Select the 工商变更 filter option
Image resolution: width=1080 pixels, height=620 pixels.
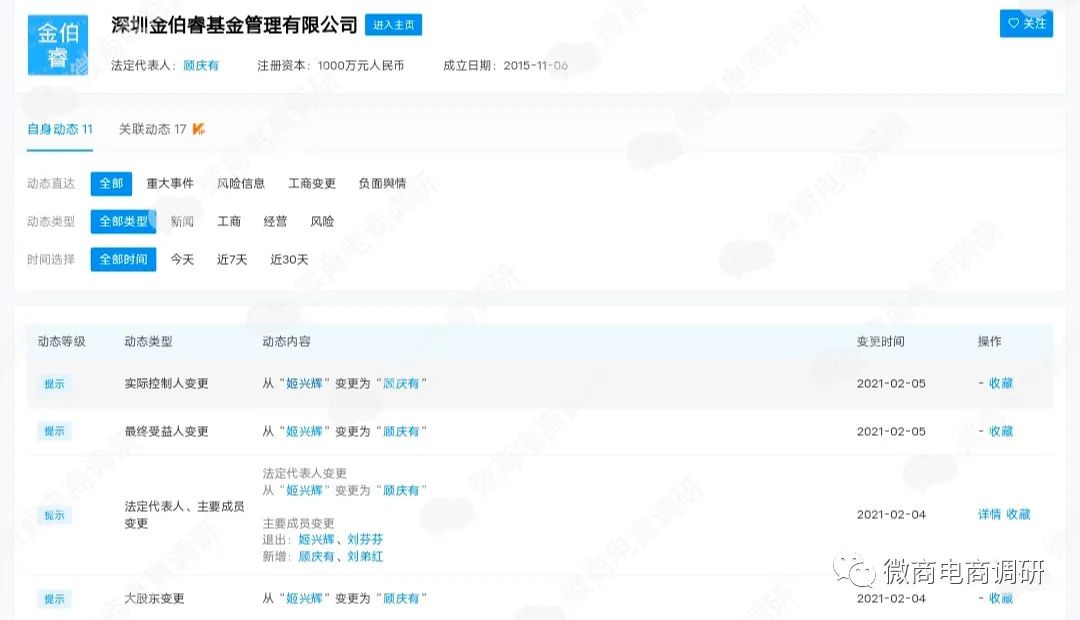click(x=313, y=183)
